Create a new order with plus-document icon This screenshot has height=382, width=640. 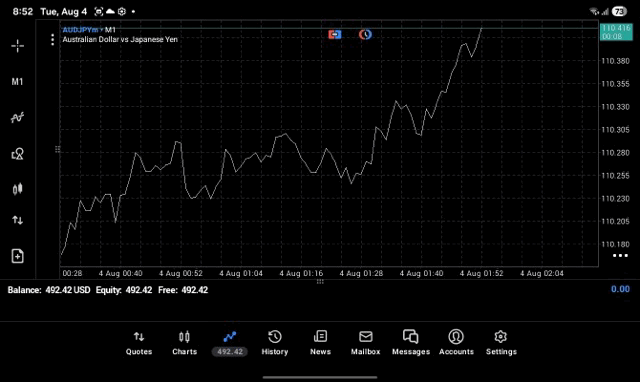pos(17,256)
